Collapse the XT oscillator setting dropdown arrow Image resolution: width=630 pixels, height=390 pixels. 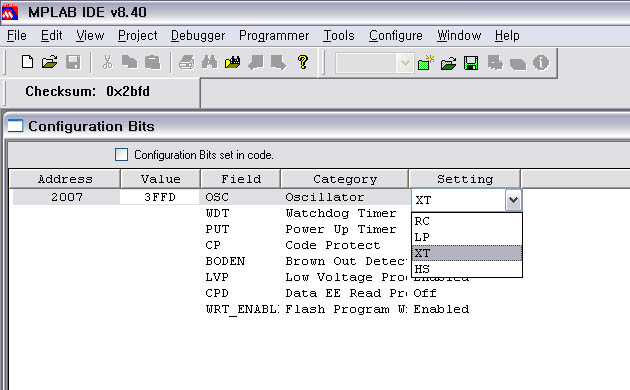[x=513, y=200]
